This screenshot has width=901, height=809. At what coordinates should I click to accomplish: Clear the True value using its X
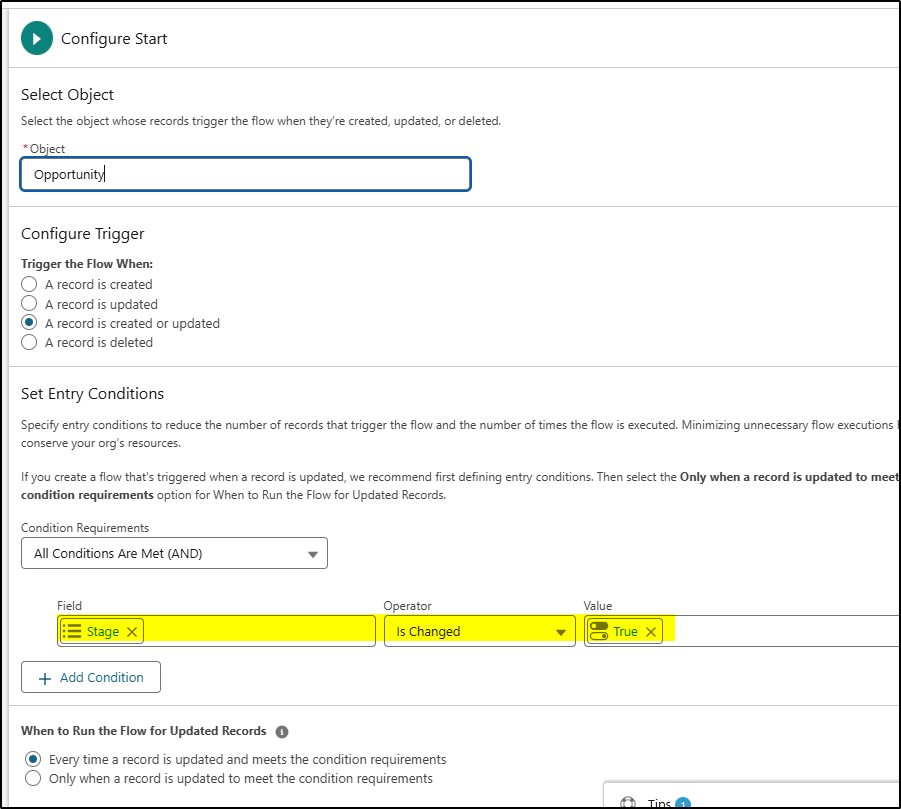click(x=650, y=631)
